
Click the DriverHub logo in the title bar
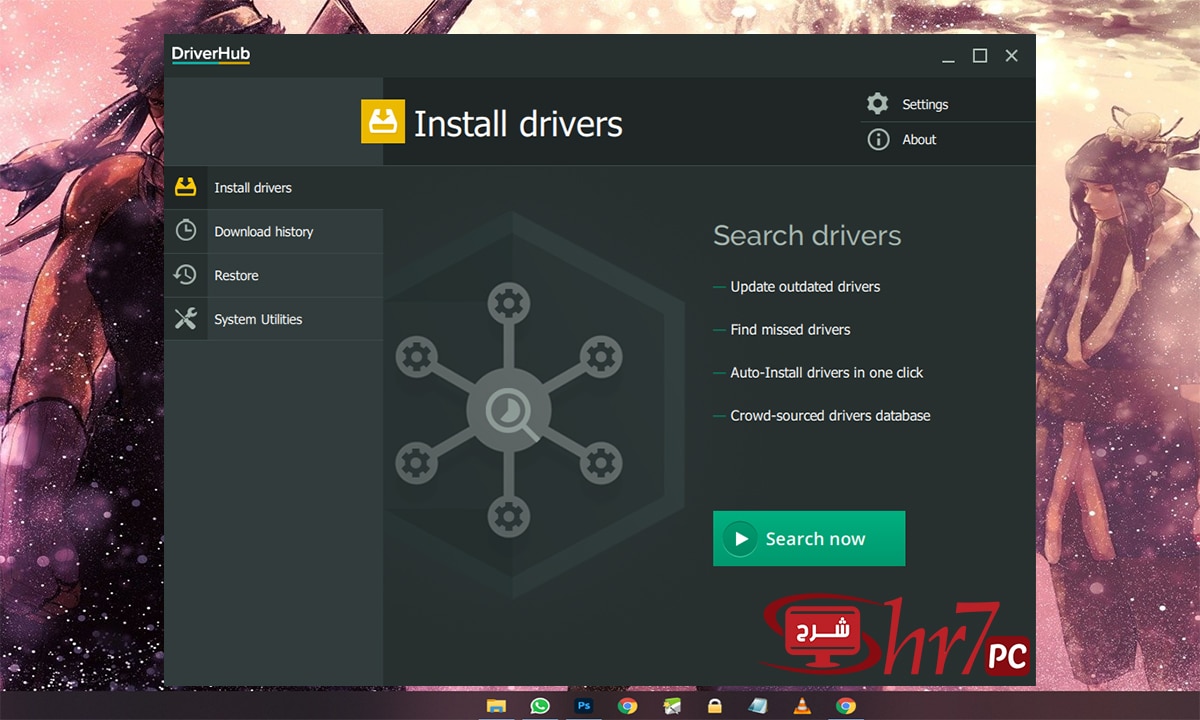[x=210, y=55]
